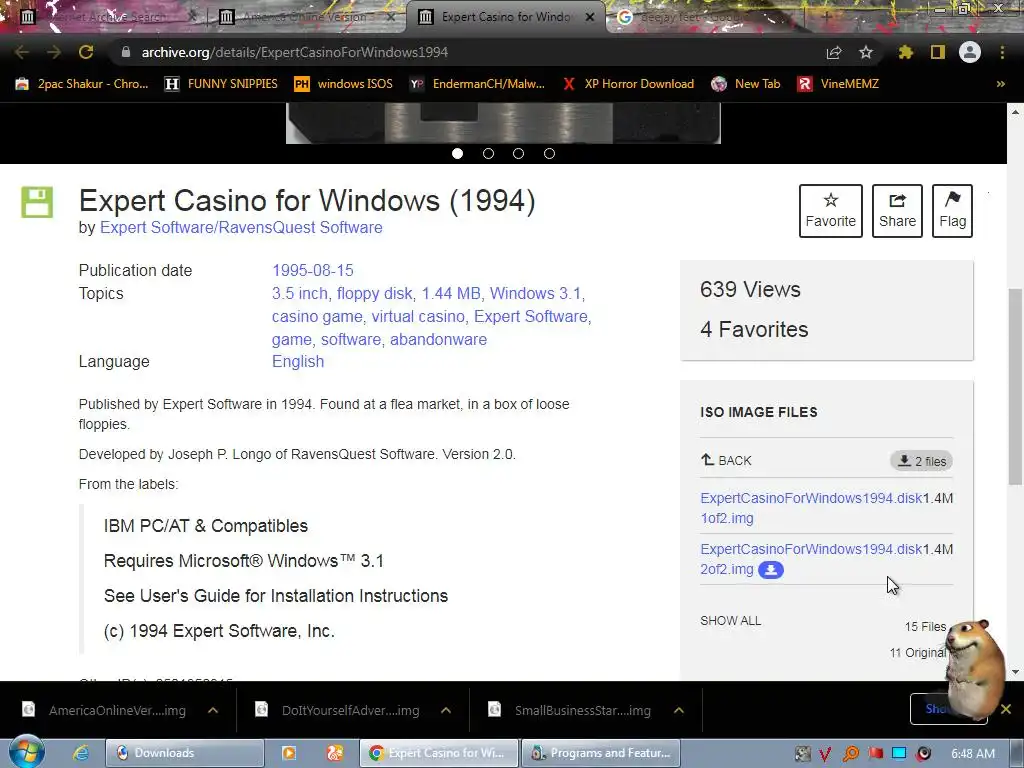Image resolution: width=1024 pixels, height=768 pixels.
Task: Show the second carousel image dot
Action: pyautogui.click(x=488, y=153)
